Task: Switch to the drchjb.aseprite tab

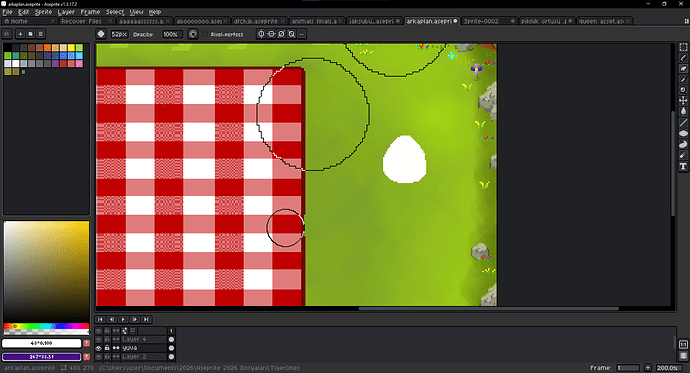Action: (259, 21)
